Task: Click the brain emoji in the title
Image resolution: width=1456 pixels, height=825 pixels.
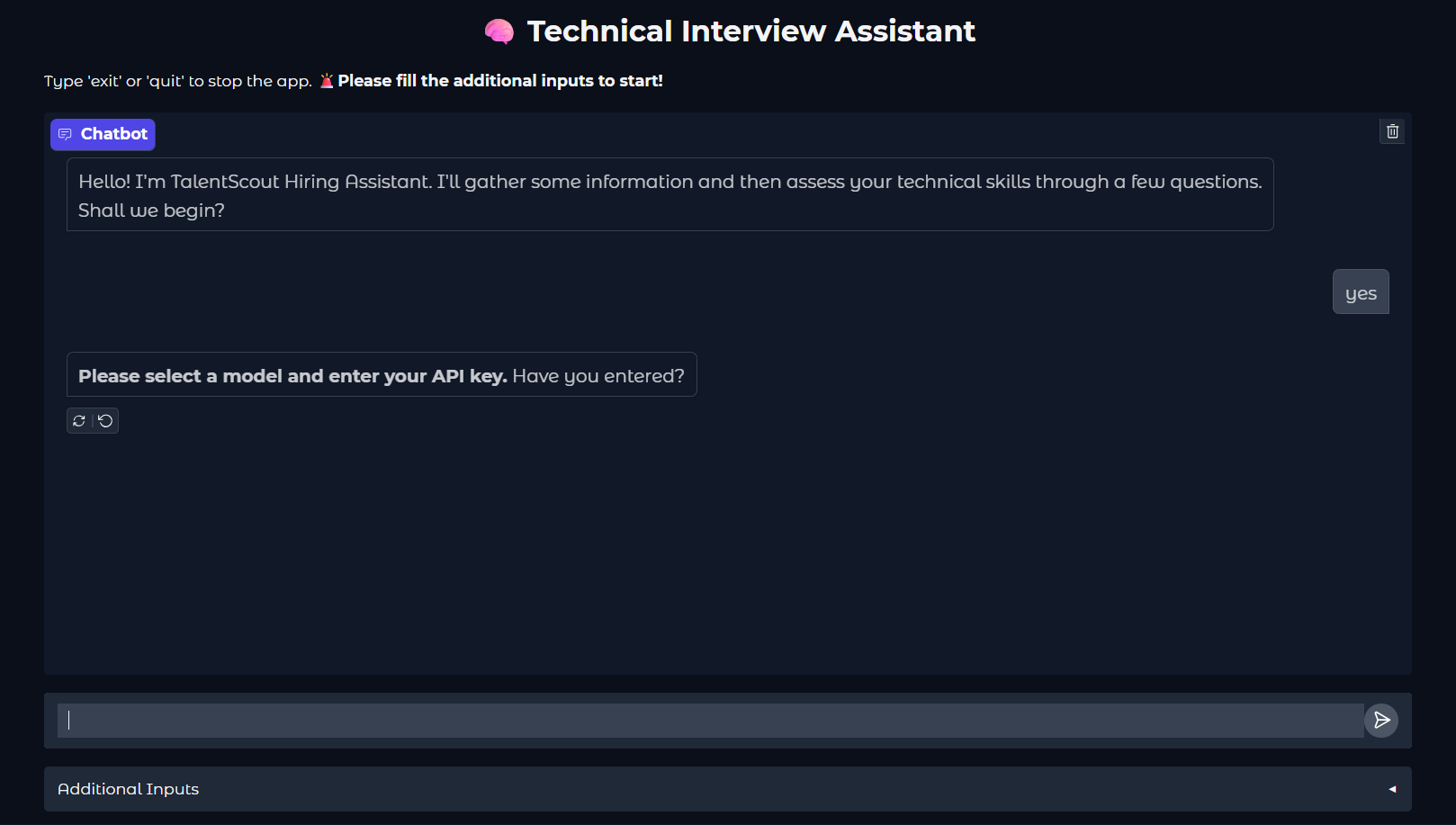Action: pyautogui.click(x=499, y=31)
